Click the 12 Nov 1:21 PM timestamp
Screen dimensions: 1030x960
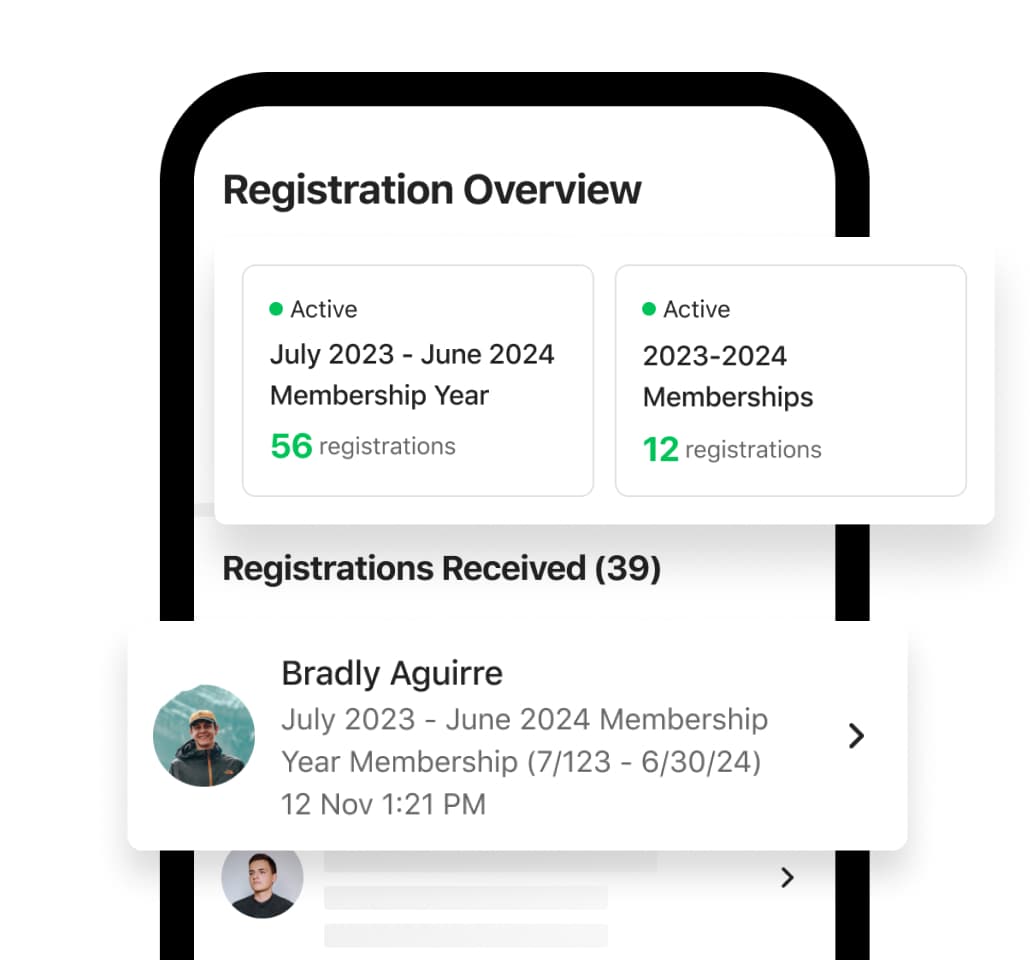[383, 803]
